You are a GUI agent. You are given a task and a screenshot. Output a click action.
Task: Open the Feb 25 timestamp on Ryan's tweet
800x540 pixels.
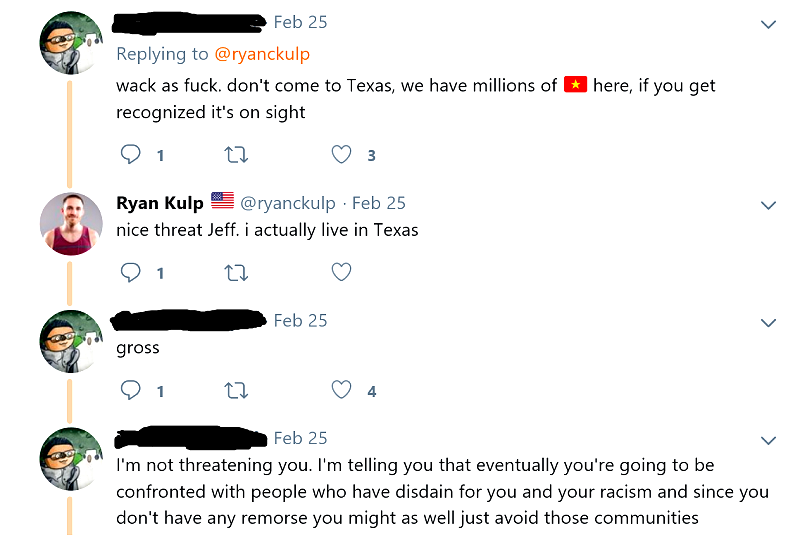[379, 203]
